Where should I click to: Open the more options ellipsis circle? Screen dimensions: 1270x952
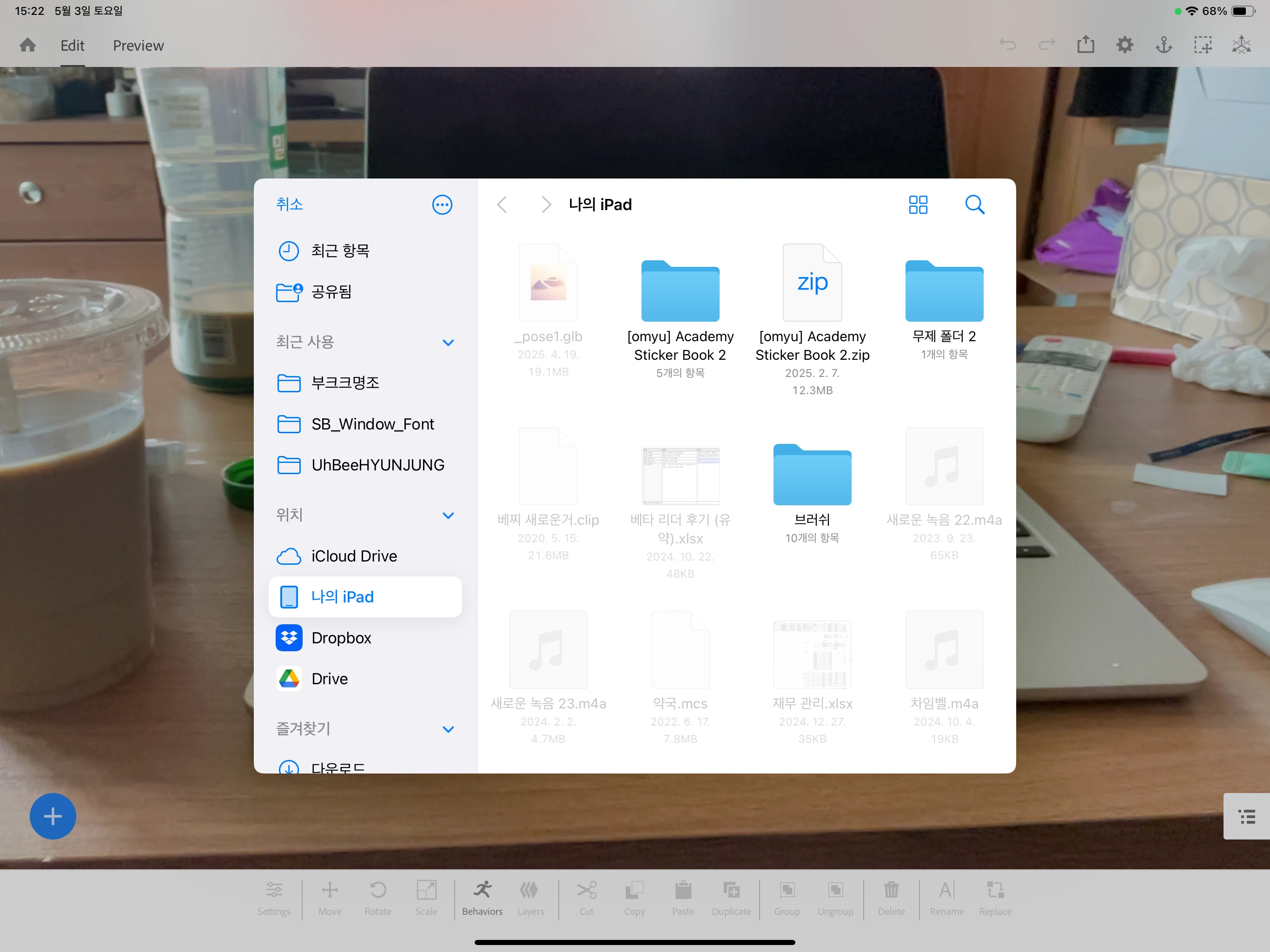[442, 205]
